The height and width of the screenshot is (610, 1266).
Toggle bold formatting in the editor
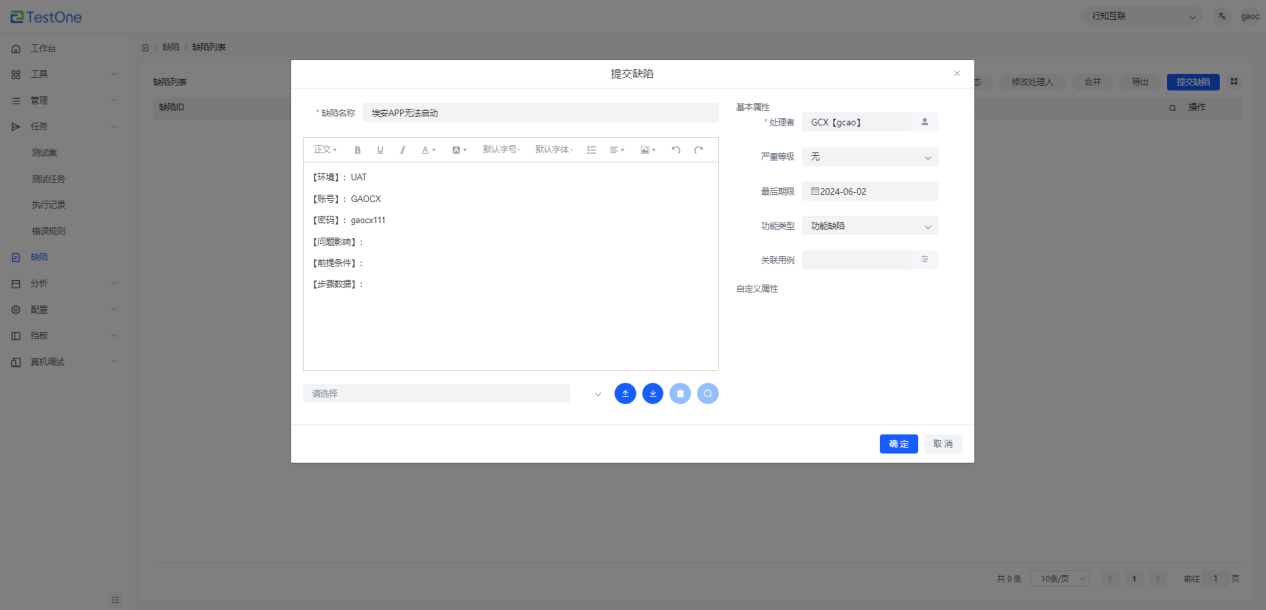click(x=357, y=150)
